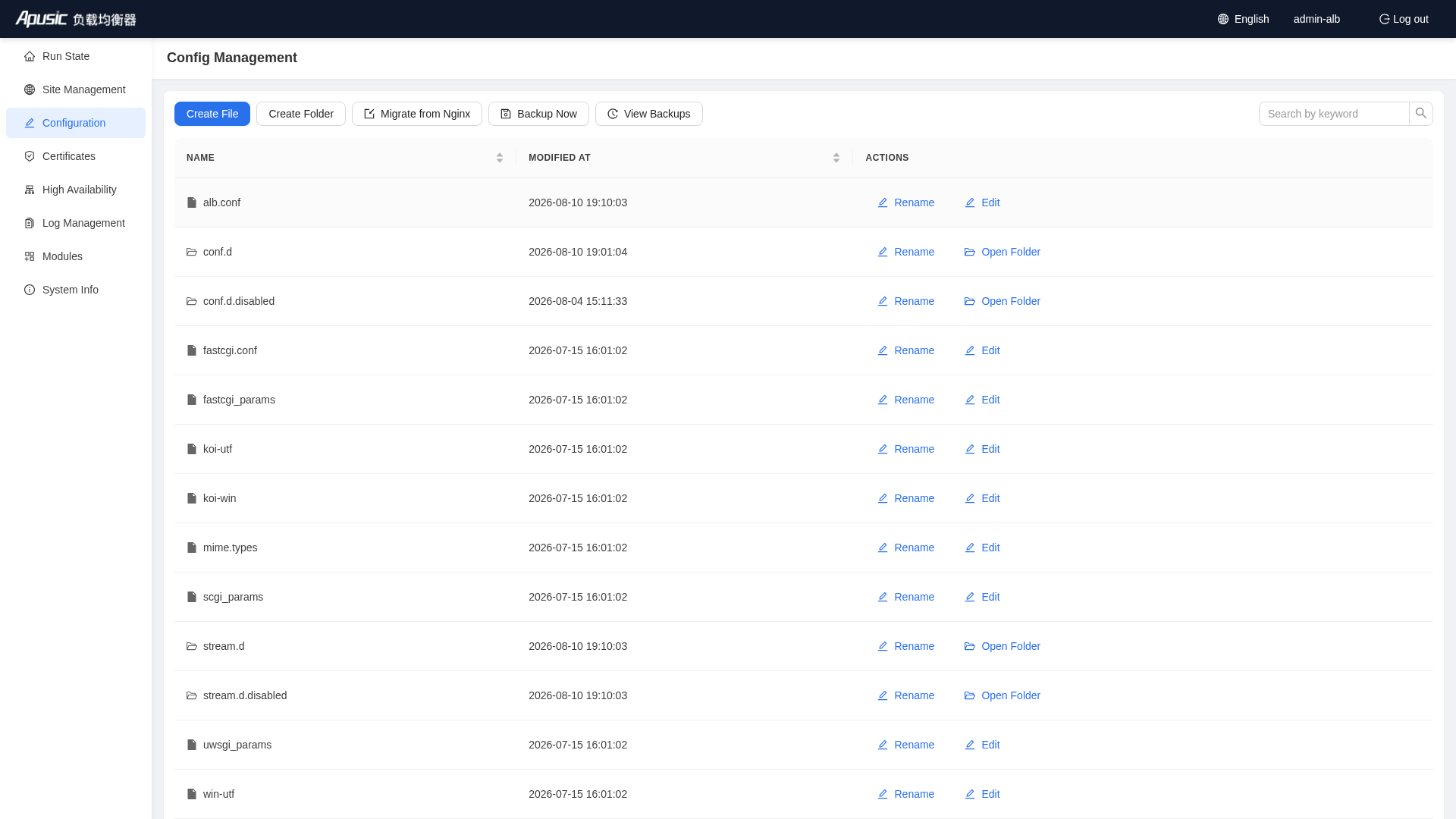Click the Log Management document icon
The width and height of the screenshot is (1456, 819).
(x=30, y=223)
